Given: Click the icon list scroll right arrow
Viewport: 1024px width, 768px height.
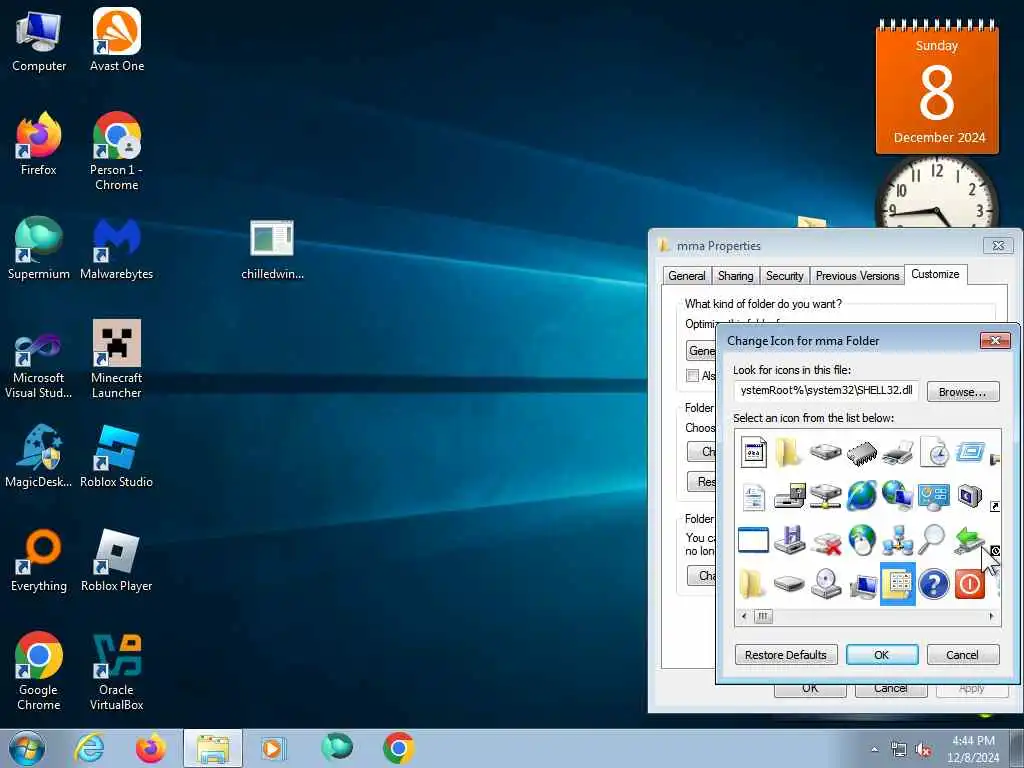Looking at the screenshot, I should [x=992, y=616].
